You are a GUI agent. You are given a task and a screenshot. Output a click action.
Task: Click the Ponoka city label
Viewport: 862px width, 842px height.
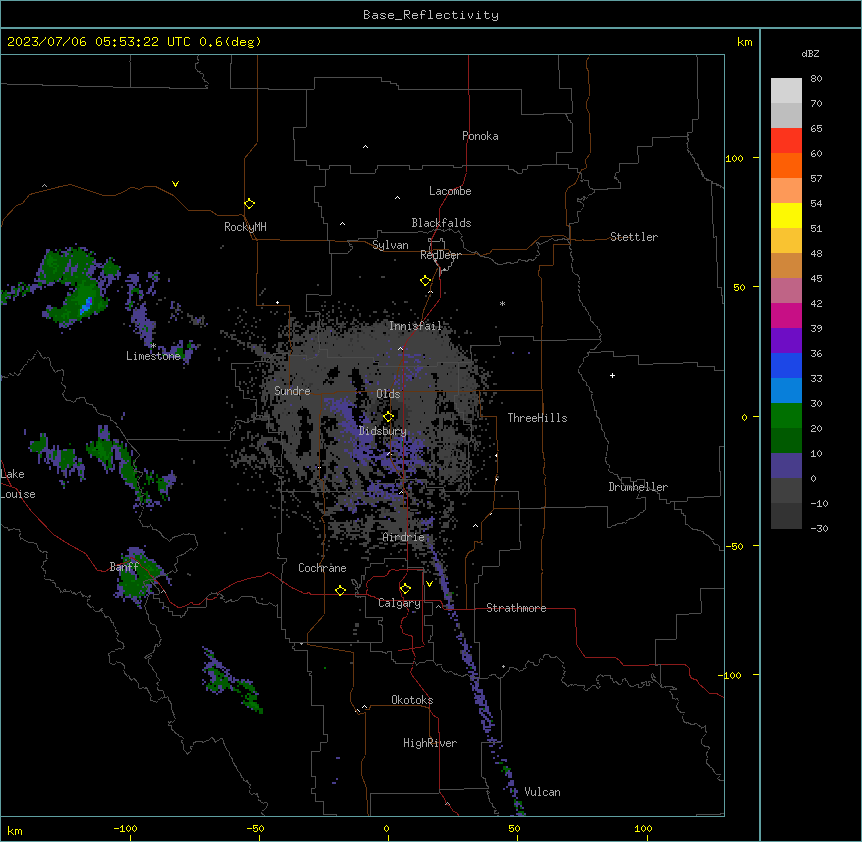tap(480, 136)
